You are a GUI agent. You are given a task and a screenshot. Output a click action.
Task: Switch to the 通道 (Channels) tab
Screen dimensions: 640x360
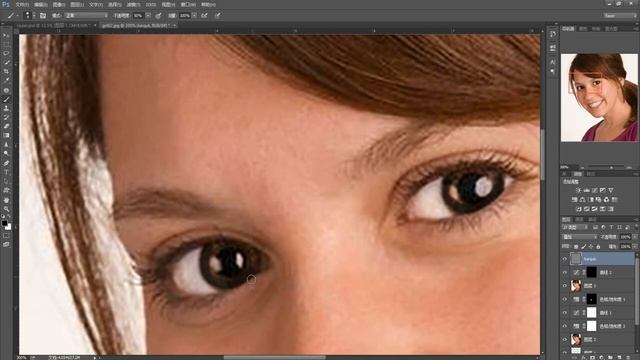[579, 220]
